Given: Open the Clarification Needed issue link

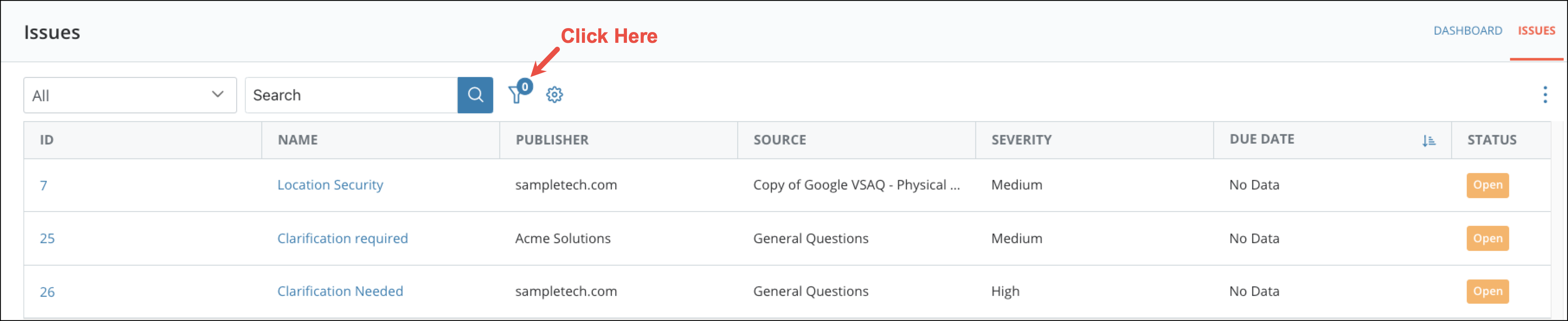Looking at the screenshot, I should (x=340, y=291).
